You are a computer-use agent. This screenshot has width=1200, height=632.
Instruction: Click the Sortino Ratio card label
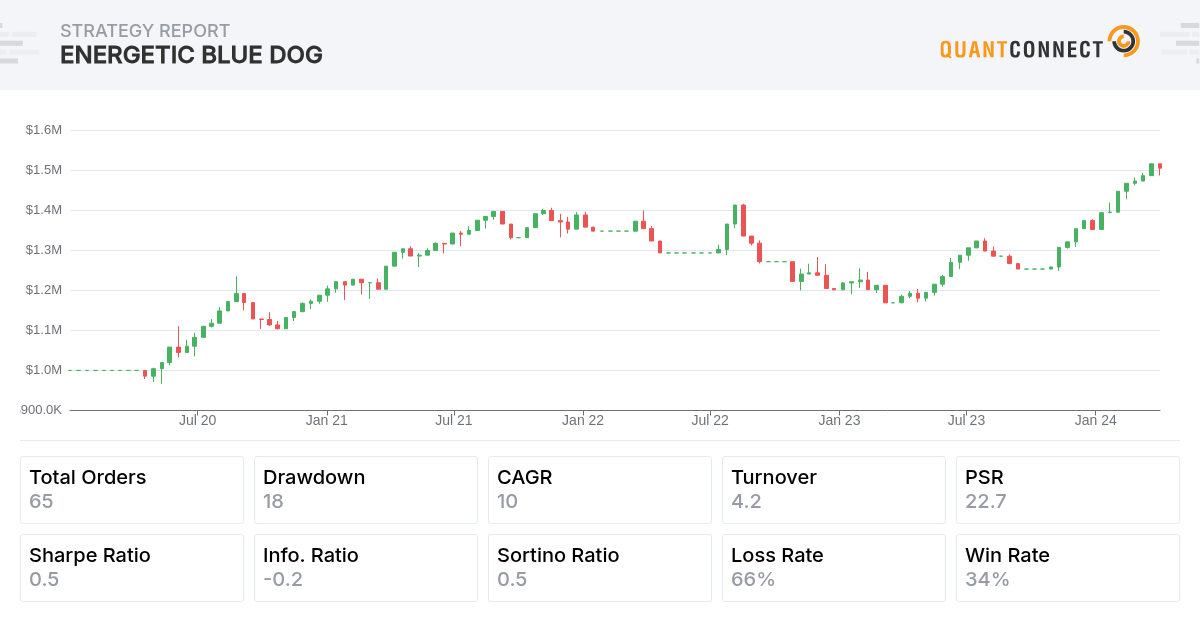pos(558,556)
